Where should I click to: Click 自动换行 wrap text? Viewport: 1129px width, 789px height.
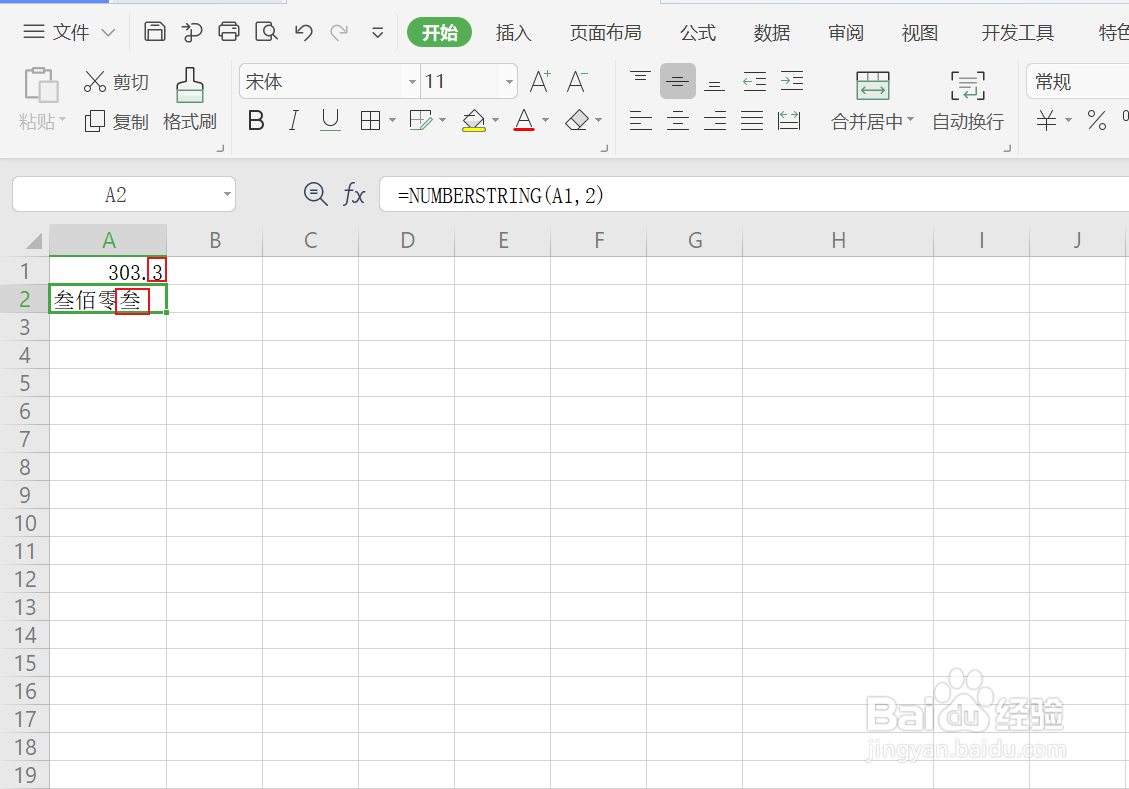click(968, 101)
